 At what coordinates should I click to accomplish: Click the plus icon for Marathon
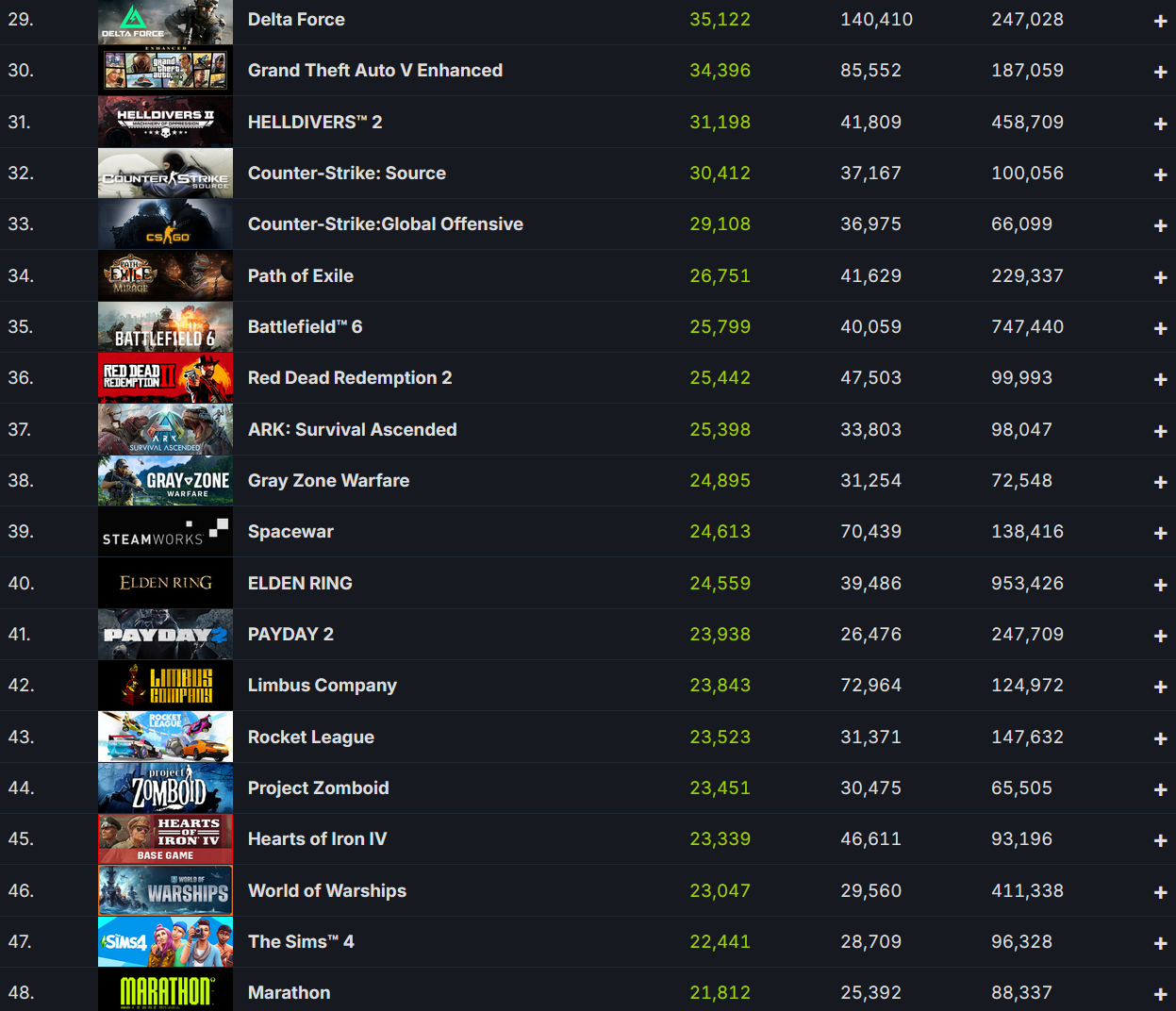pos(1160,994)
